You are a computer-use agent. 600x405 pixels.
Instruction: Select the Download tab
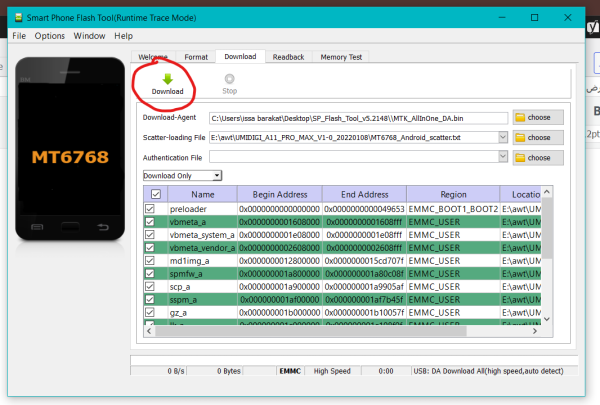(x=240, y=57)
